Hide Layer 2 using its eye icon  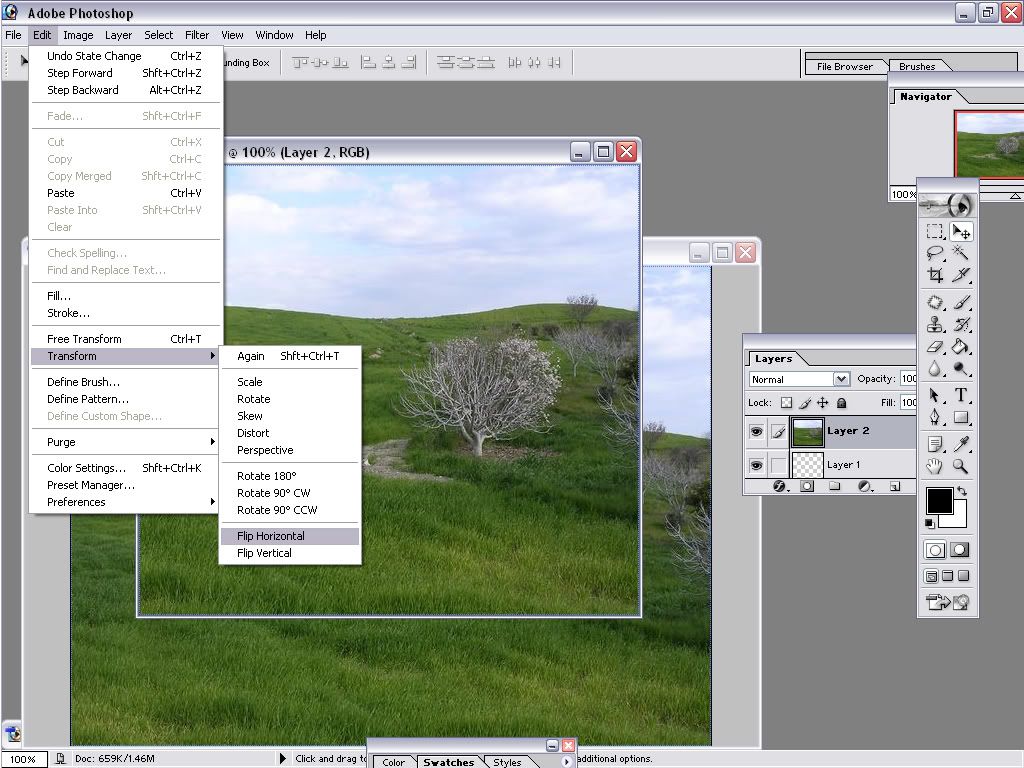[x=756, y=432]
